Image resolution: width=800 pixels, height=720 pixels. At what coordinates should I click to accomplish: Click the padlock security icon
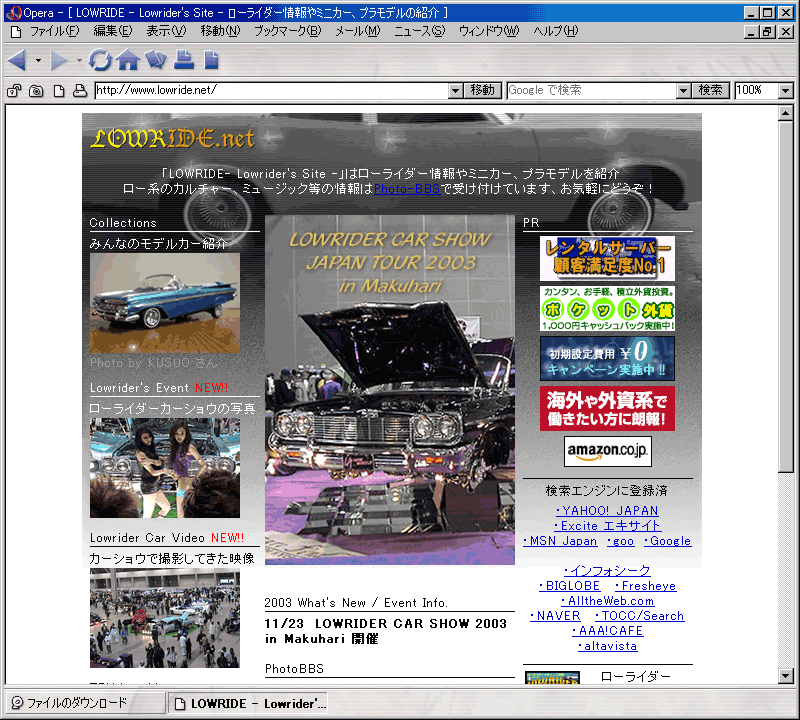[14, 91]
